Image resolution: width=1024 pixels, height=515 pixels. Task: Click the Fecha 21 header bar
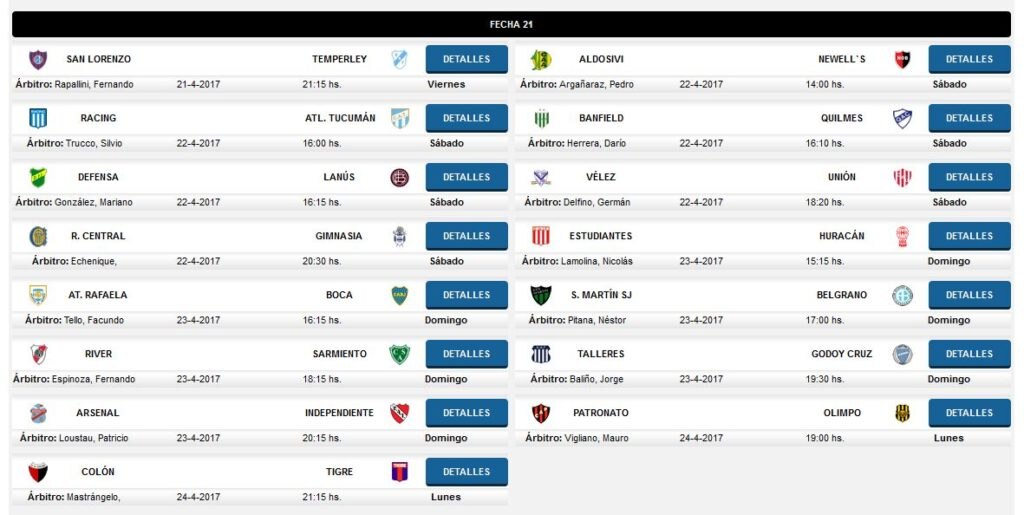click(x=511, y=24)
